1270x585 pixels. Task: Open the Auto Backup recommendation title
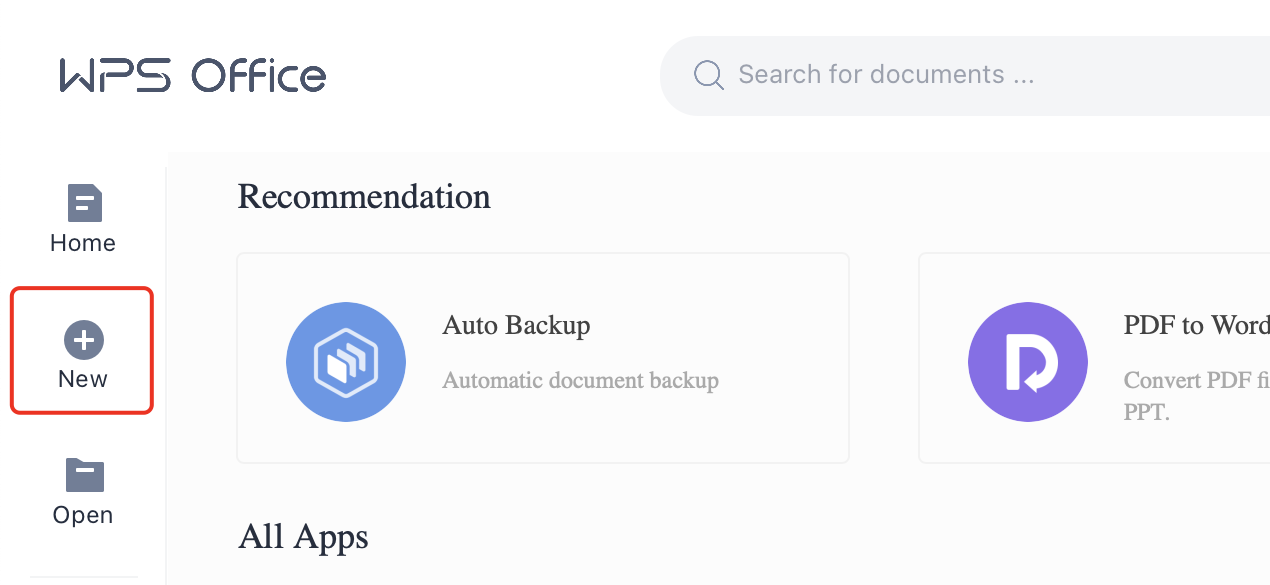516,326
